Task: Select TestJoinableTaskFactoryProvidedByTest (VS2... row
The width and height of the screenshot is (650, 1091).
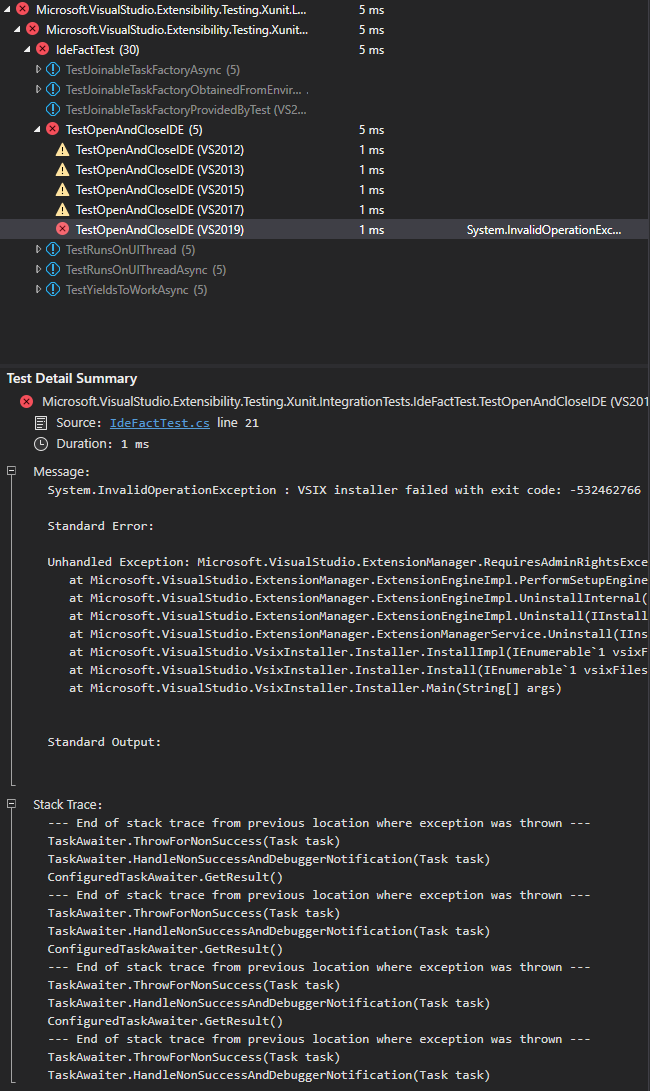Action: tap(324, 110)
